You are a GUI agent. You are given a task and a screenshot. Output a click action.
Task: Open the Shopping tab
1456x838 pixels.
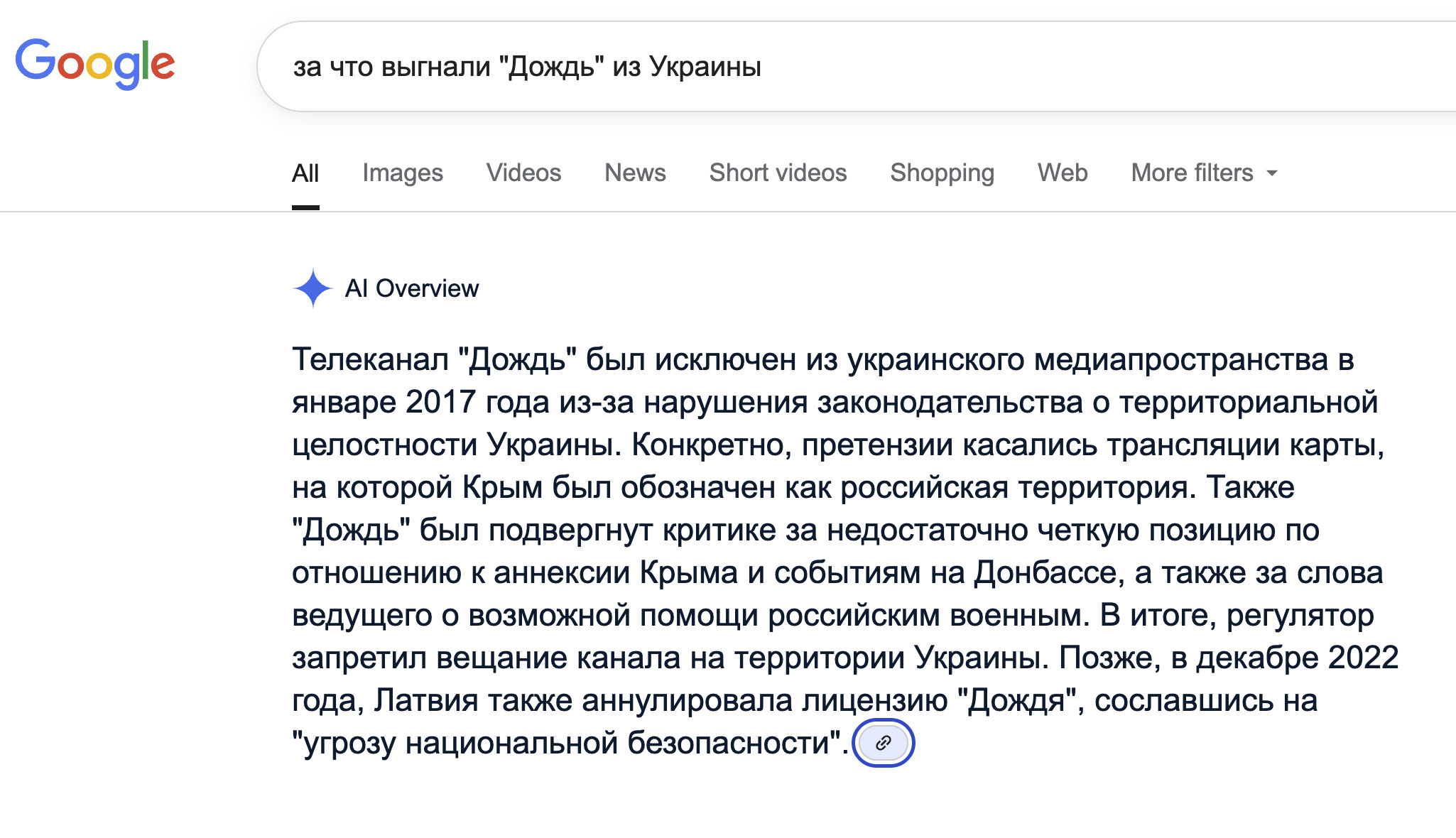(x=942, y=173)
